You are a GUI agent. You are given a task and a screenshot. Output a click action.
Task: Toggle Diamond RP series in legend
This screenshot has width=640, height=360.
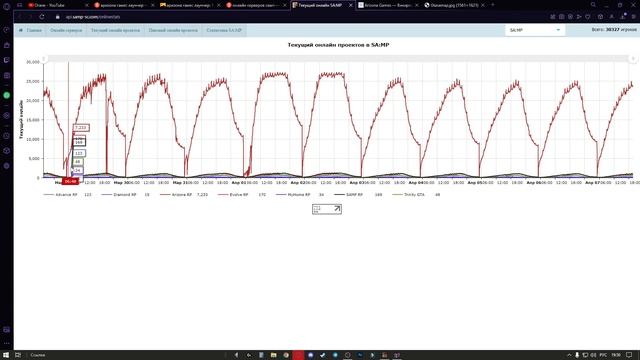(125, 195)
